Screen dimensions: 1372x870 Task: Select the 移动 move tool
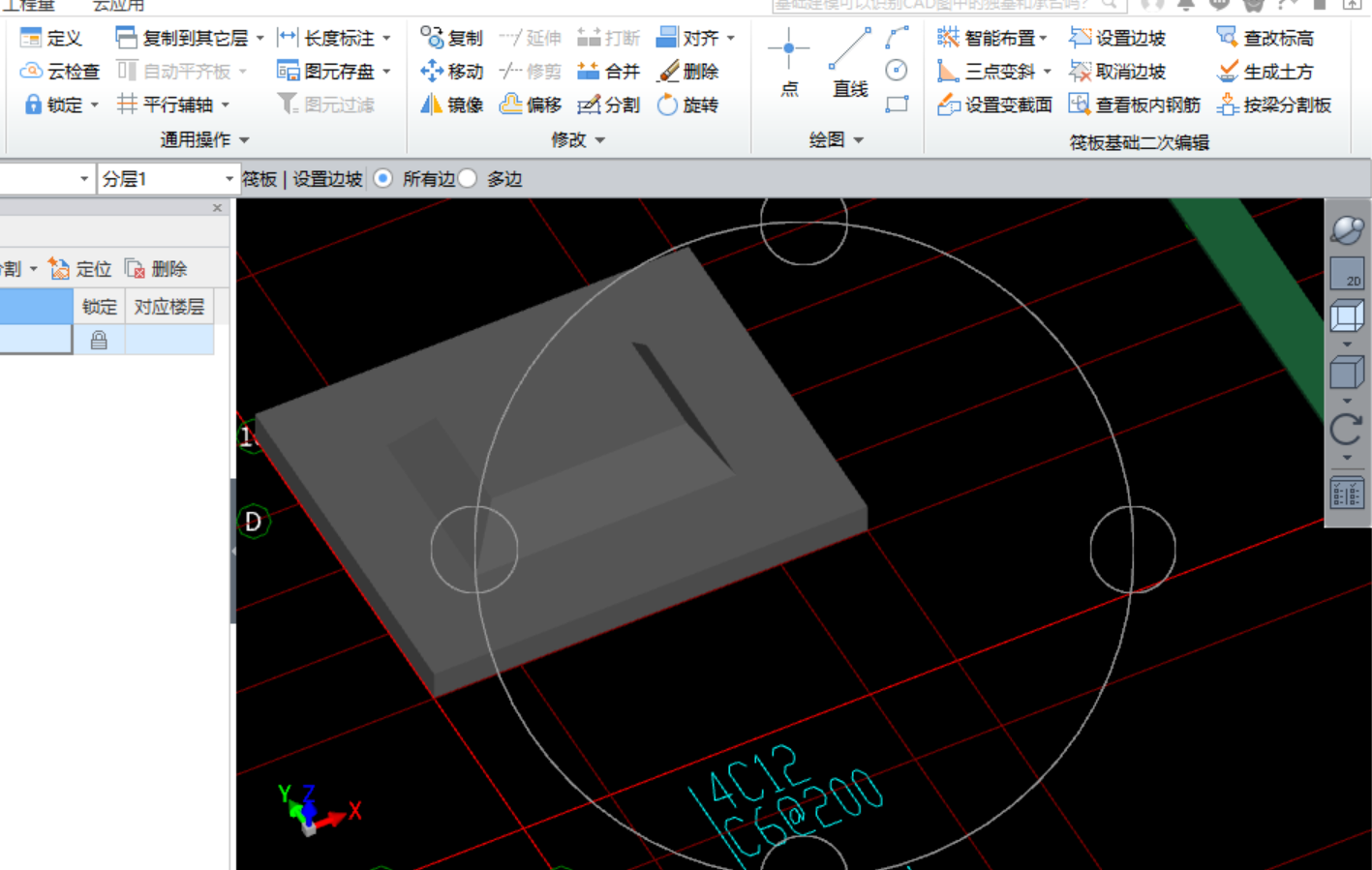(451, 71)
